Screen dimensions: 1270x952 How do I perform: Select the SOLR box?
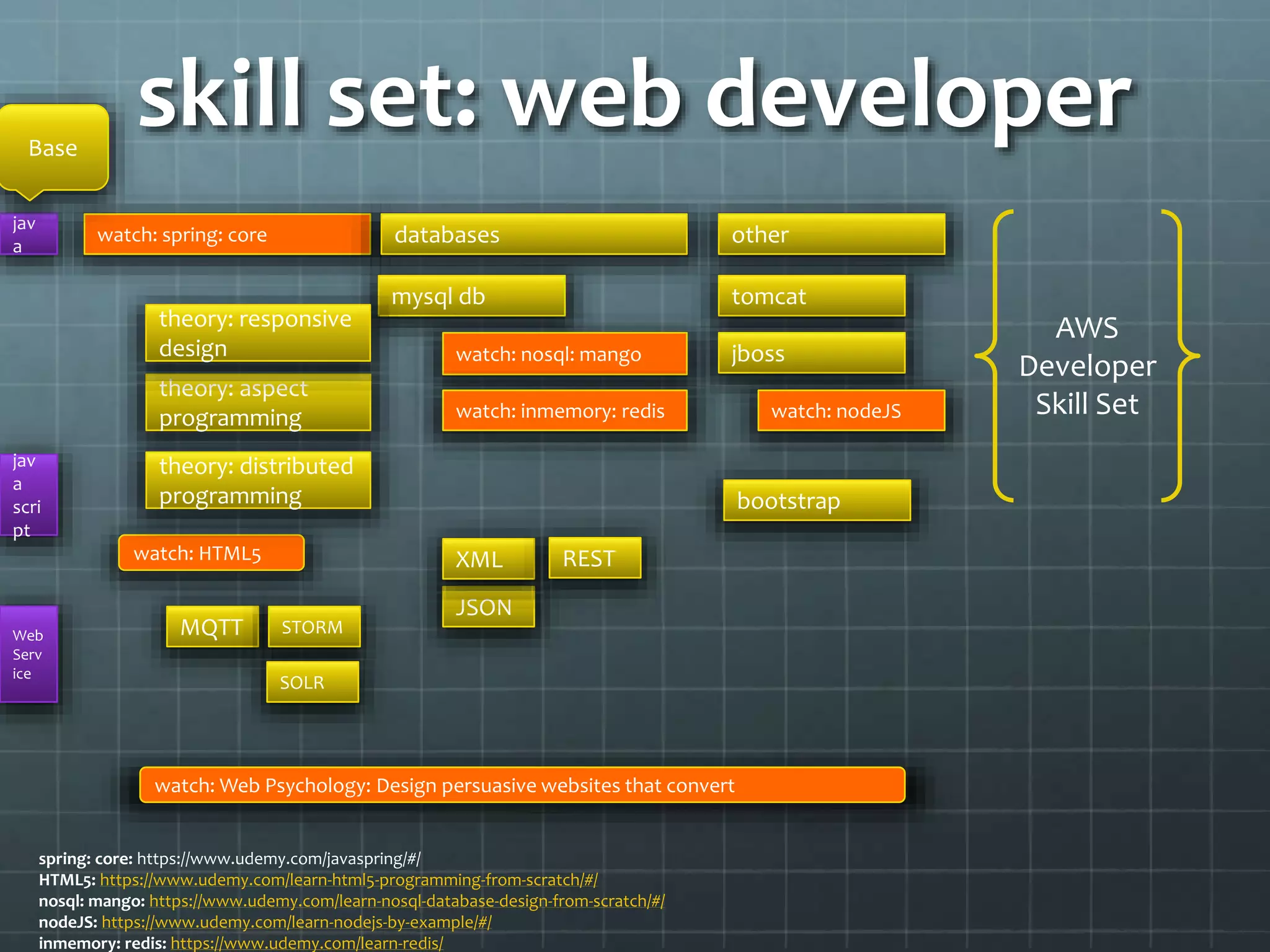(x=313, y=682)
